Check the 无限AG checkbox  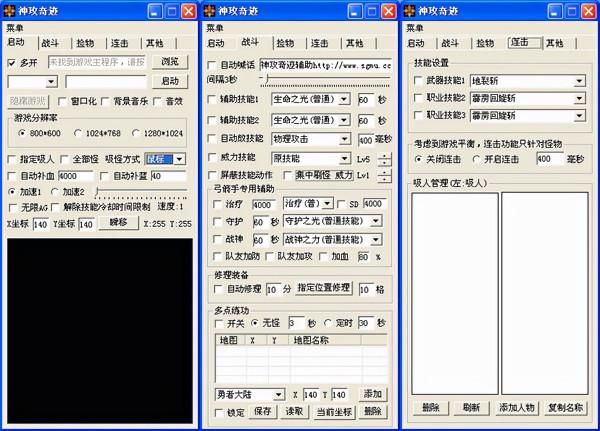tap(11, 207)
